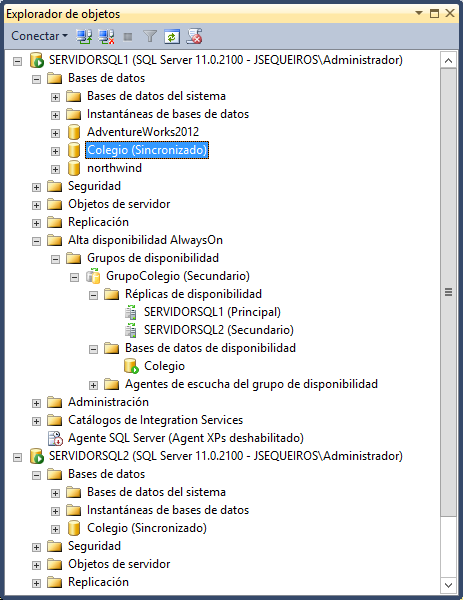
Task: Expand Colegio (Sincronizado) under SERVIDORSQL1
Action: (55, 151)
